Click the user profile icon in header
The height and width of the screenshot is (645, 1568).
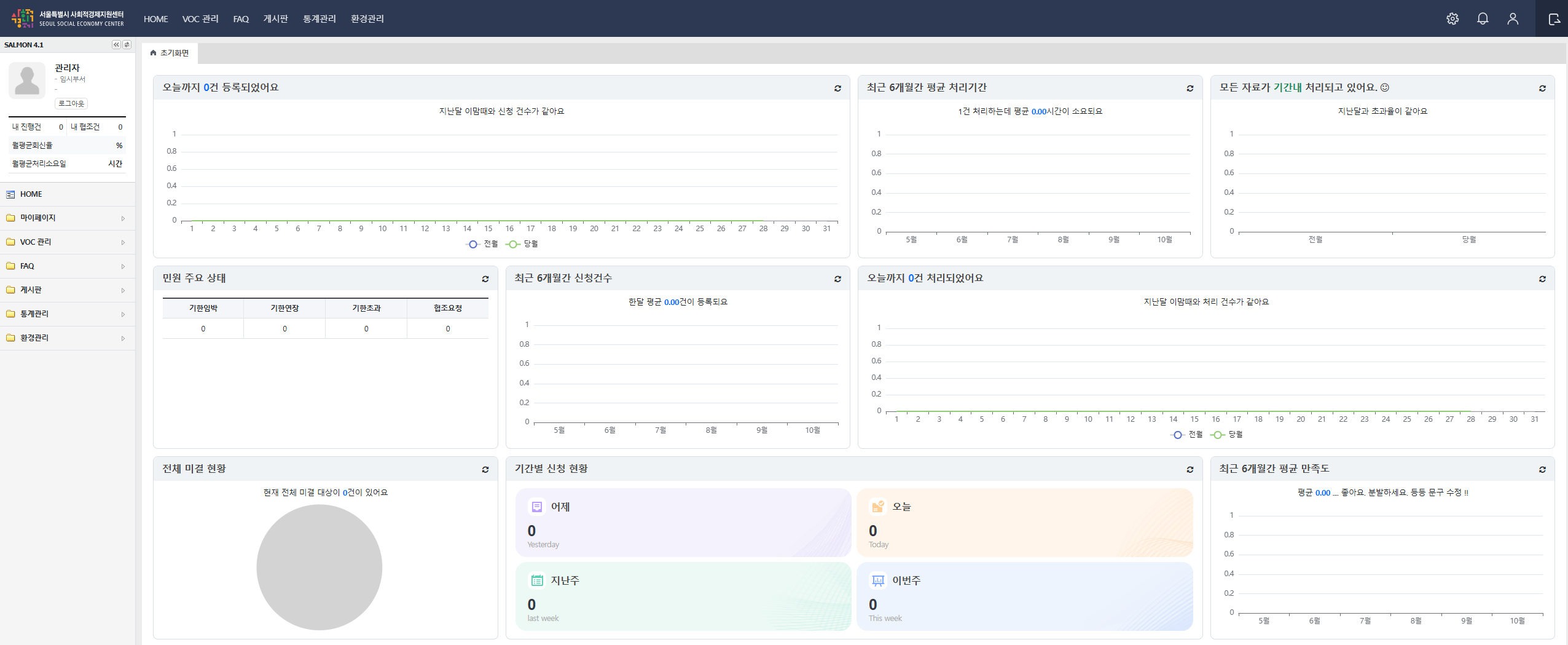point(1513,19)
